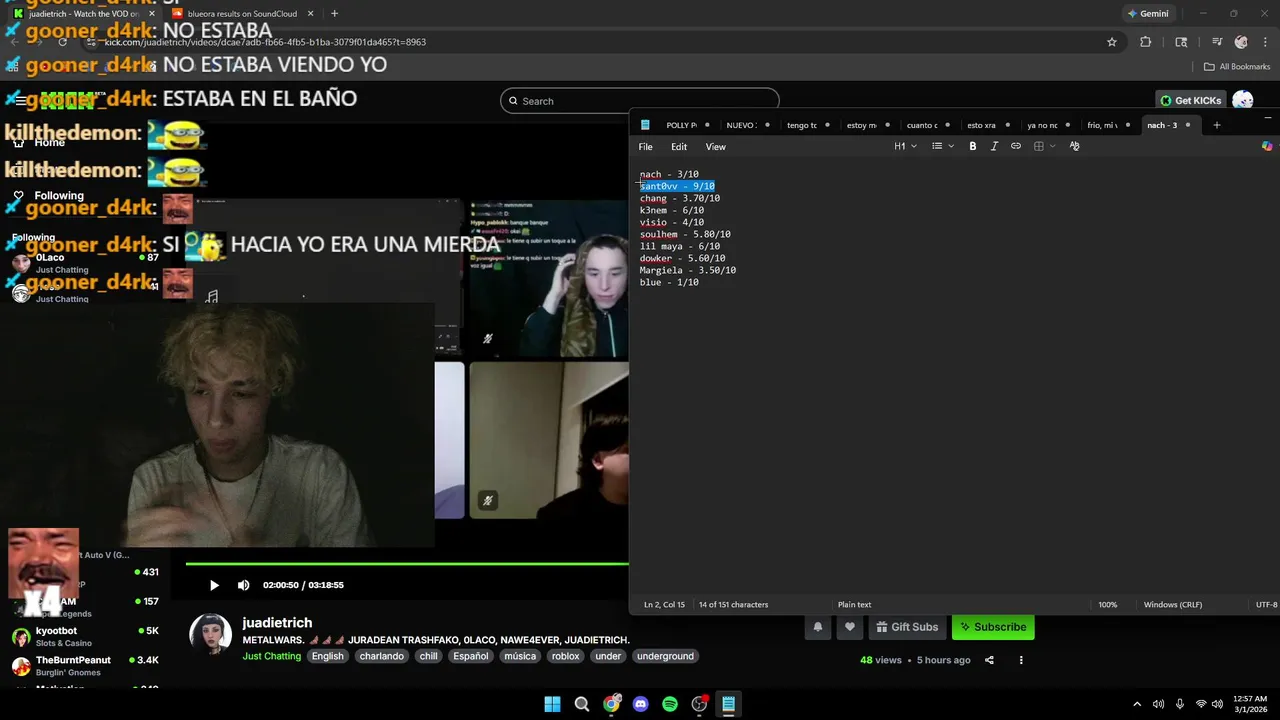Click the 'soulhem - 5.80/10' line in Notepad

coord(685,234)
